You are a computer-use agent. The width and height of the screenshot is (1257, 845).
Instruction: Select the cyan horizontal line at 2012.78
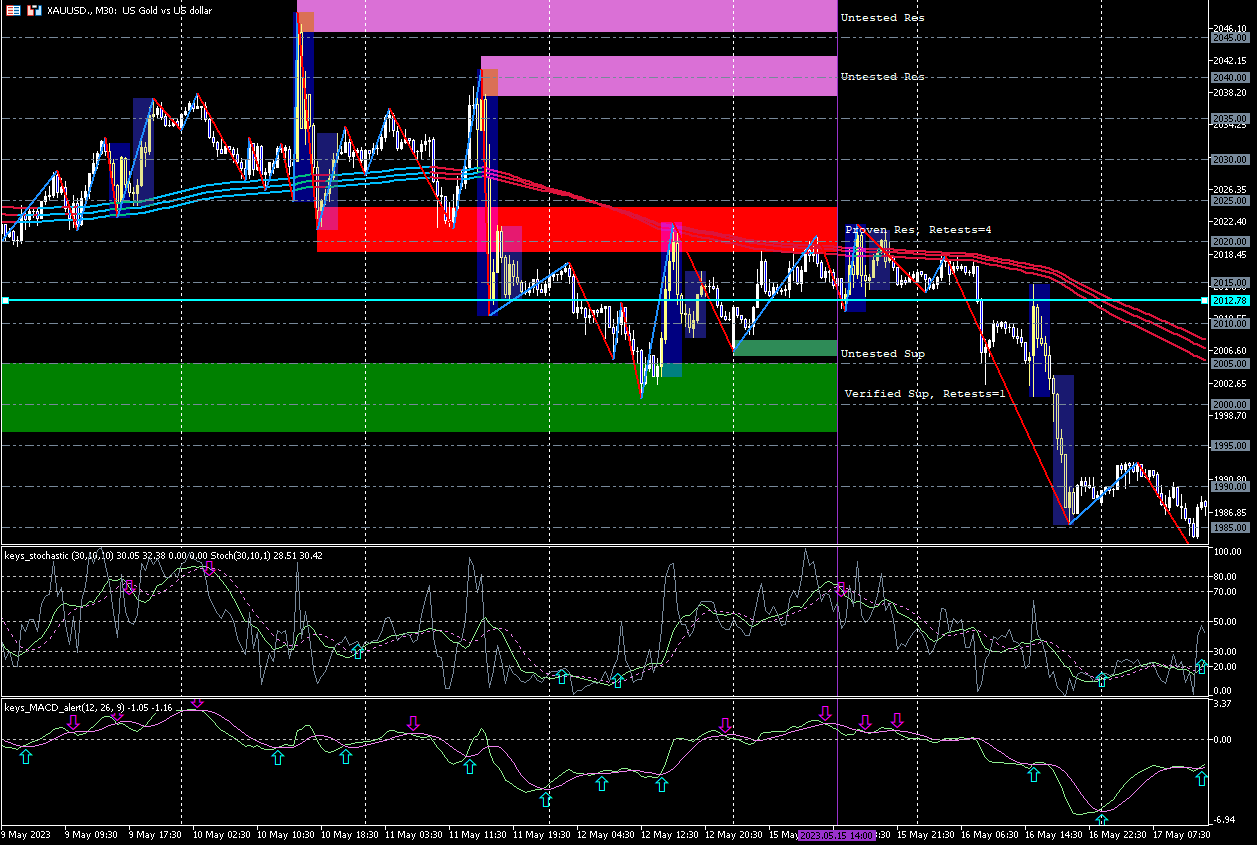point(605,300)
